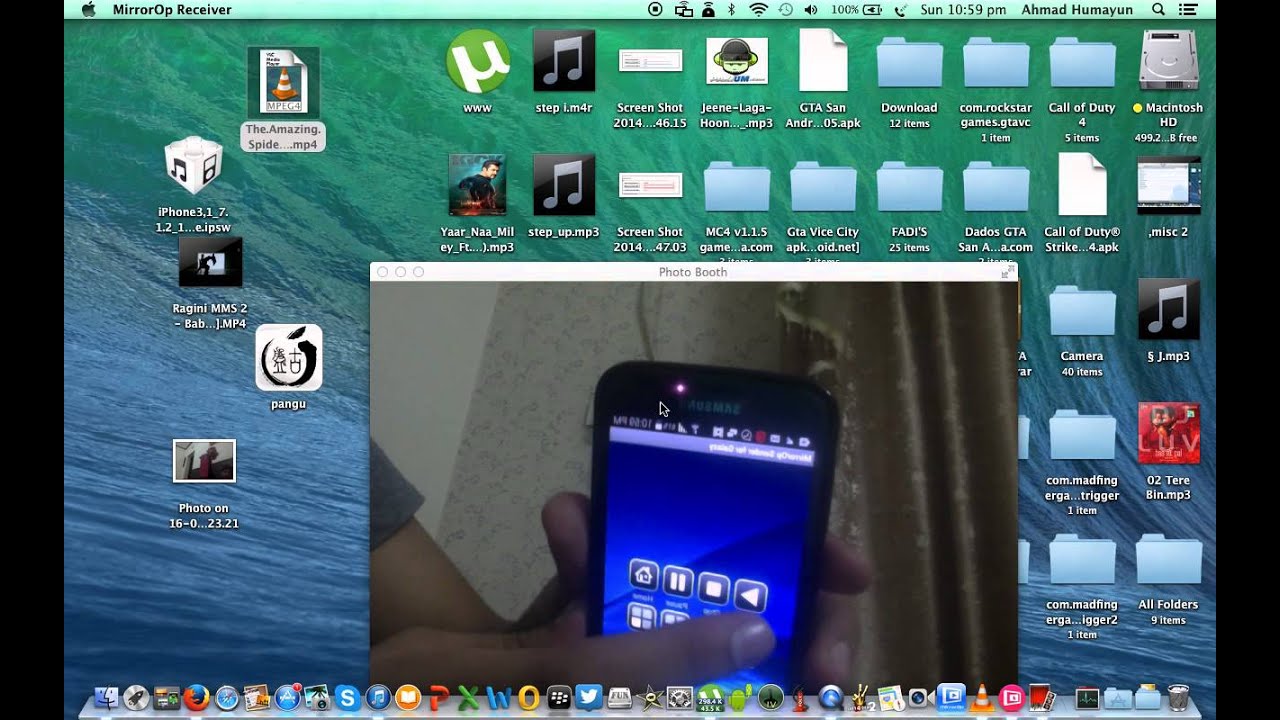Open Wi-Fi status menu
The height and width of the screenshot is (720, 1280).
[x=758, y=9]
